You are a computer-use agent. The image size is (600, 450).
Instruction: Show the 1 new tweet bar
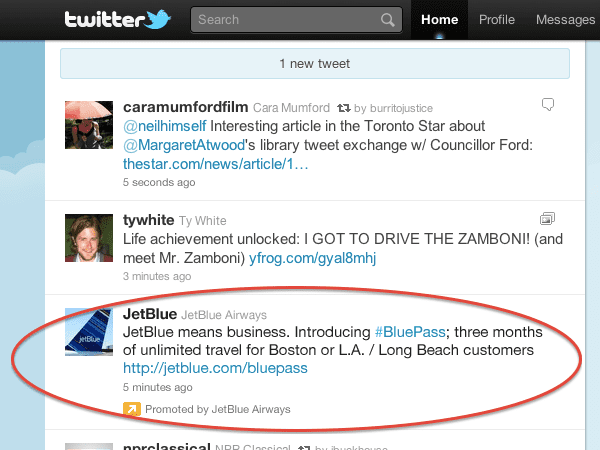314,64
